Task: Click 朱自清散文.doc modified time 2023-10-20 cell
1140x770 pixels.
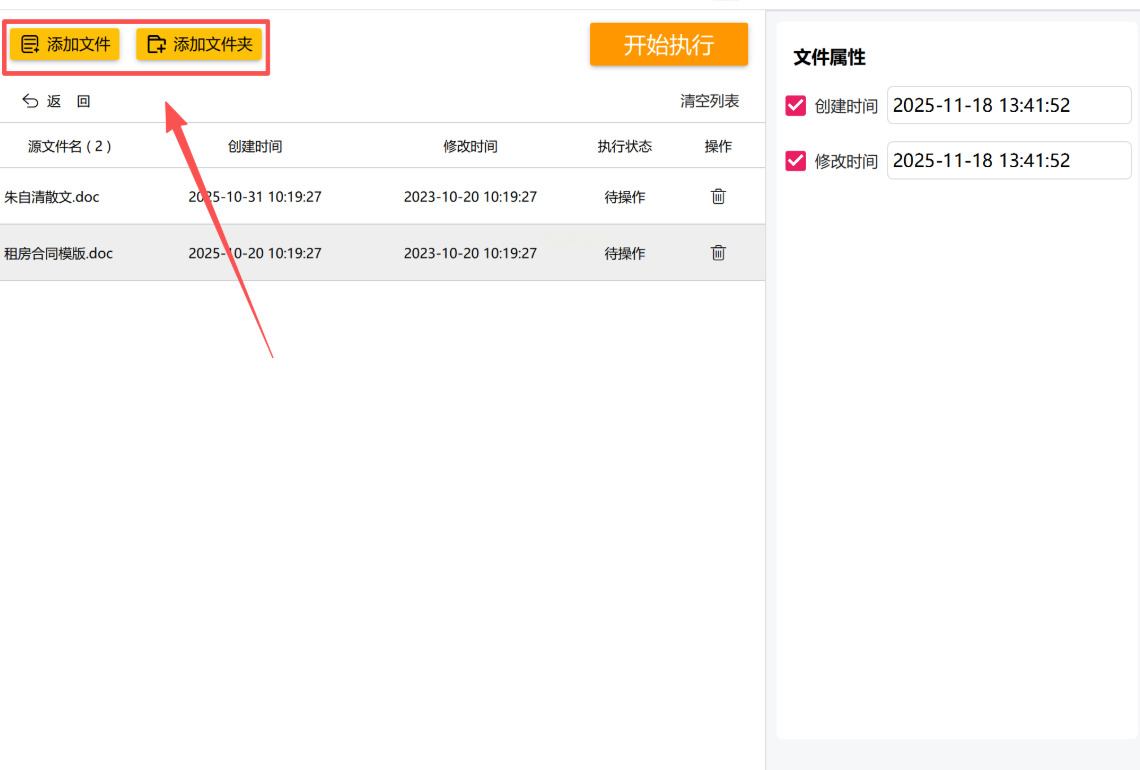Action: (470, 197)
